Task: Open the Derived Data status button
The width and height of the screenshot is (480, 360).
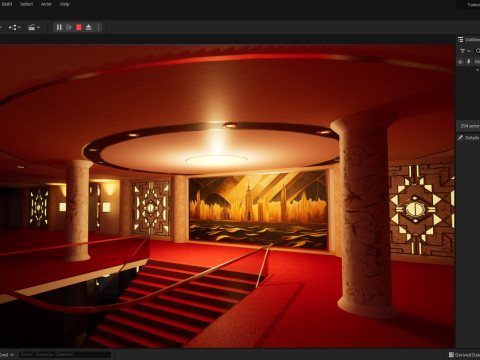Action: click(x=464, y=355)
